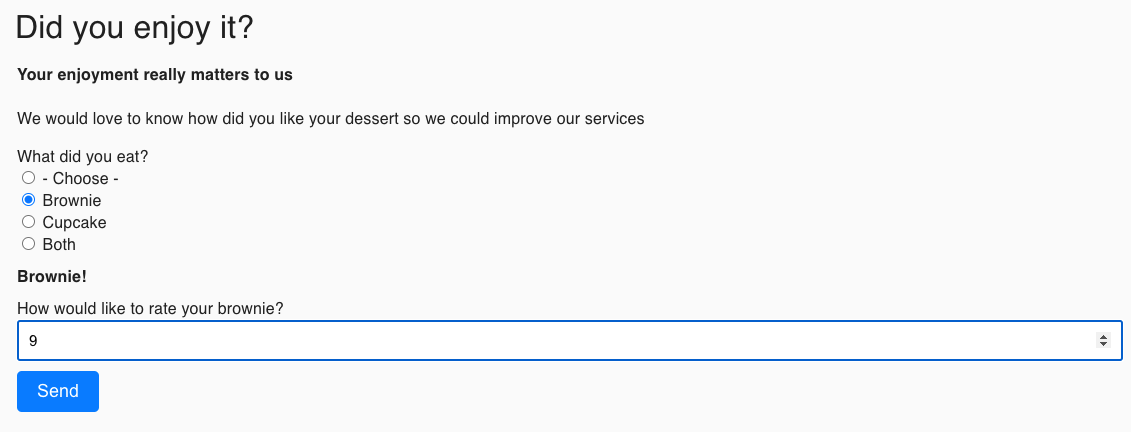Click the value 9 in rating box

[x=33, y=341]
